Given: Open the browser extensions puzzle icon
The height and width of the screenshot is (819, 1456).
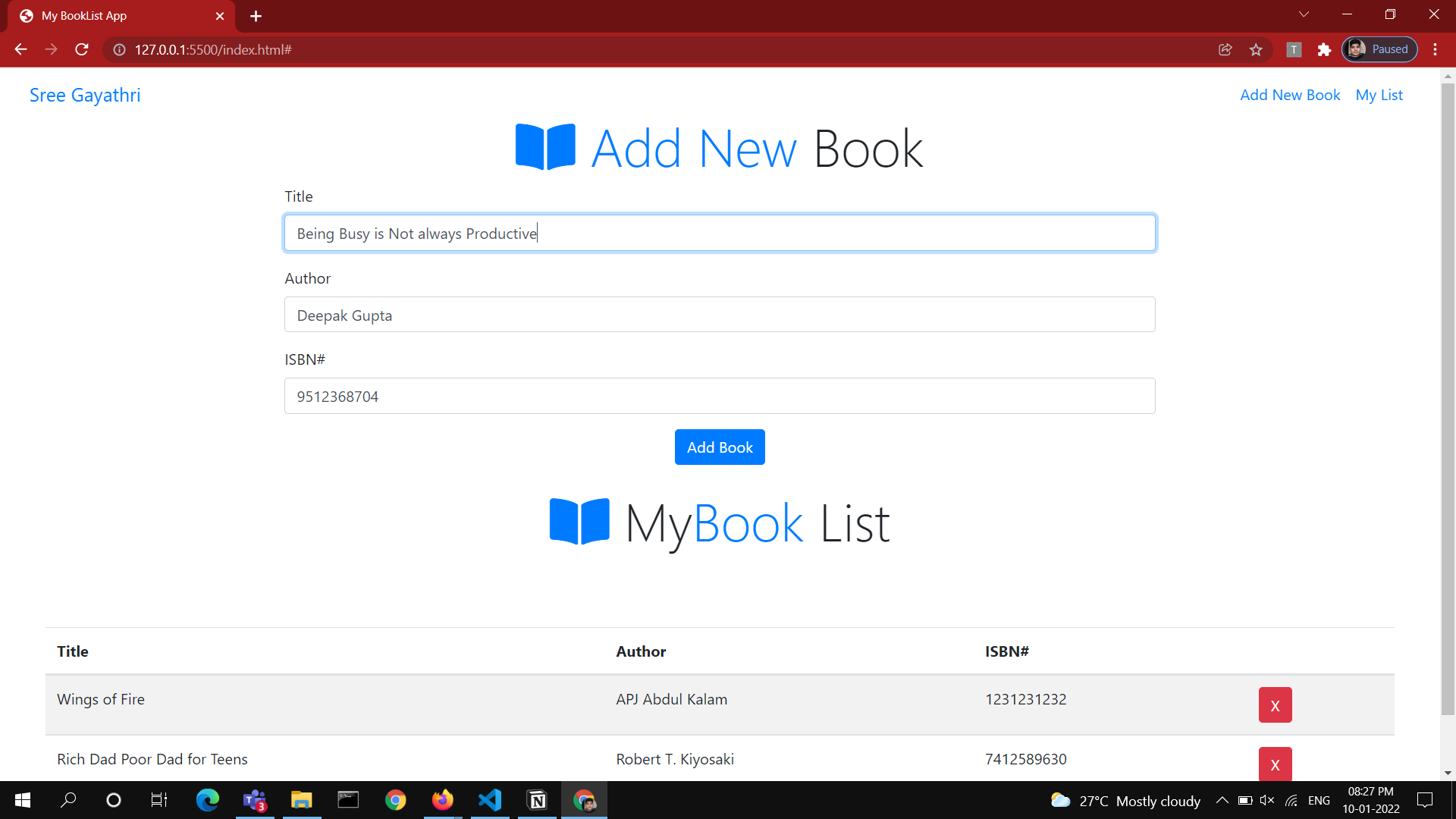Looking at the screenshot, I should tap(1324, 50).
